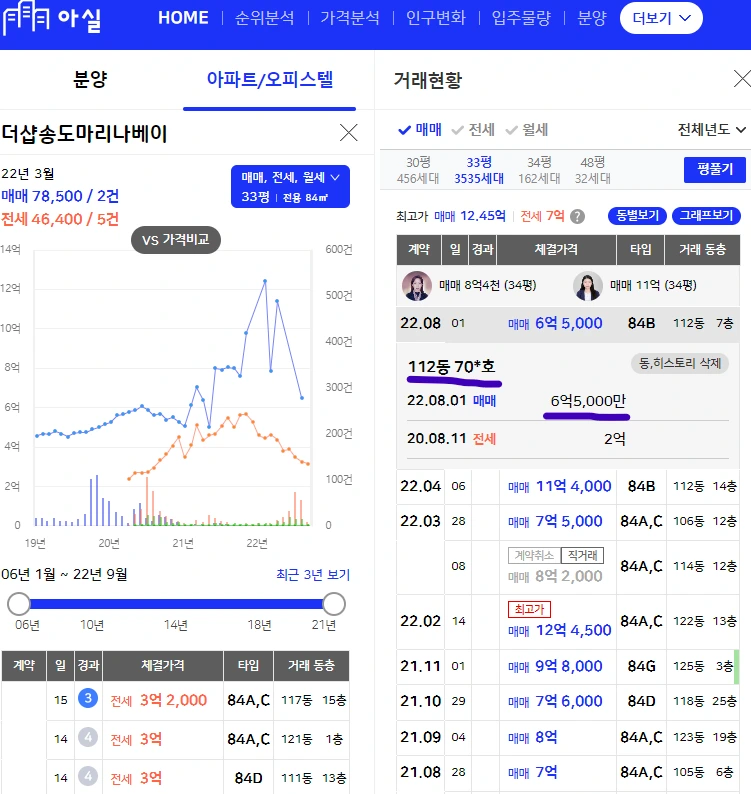Select the 21.09 매매 8억 row
The image size is (751, 794).
coord(567,737)
